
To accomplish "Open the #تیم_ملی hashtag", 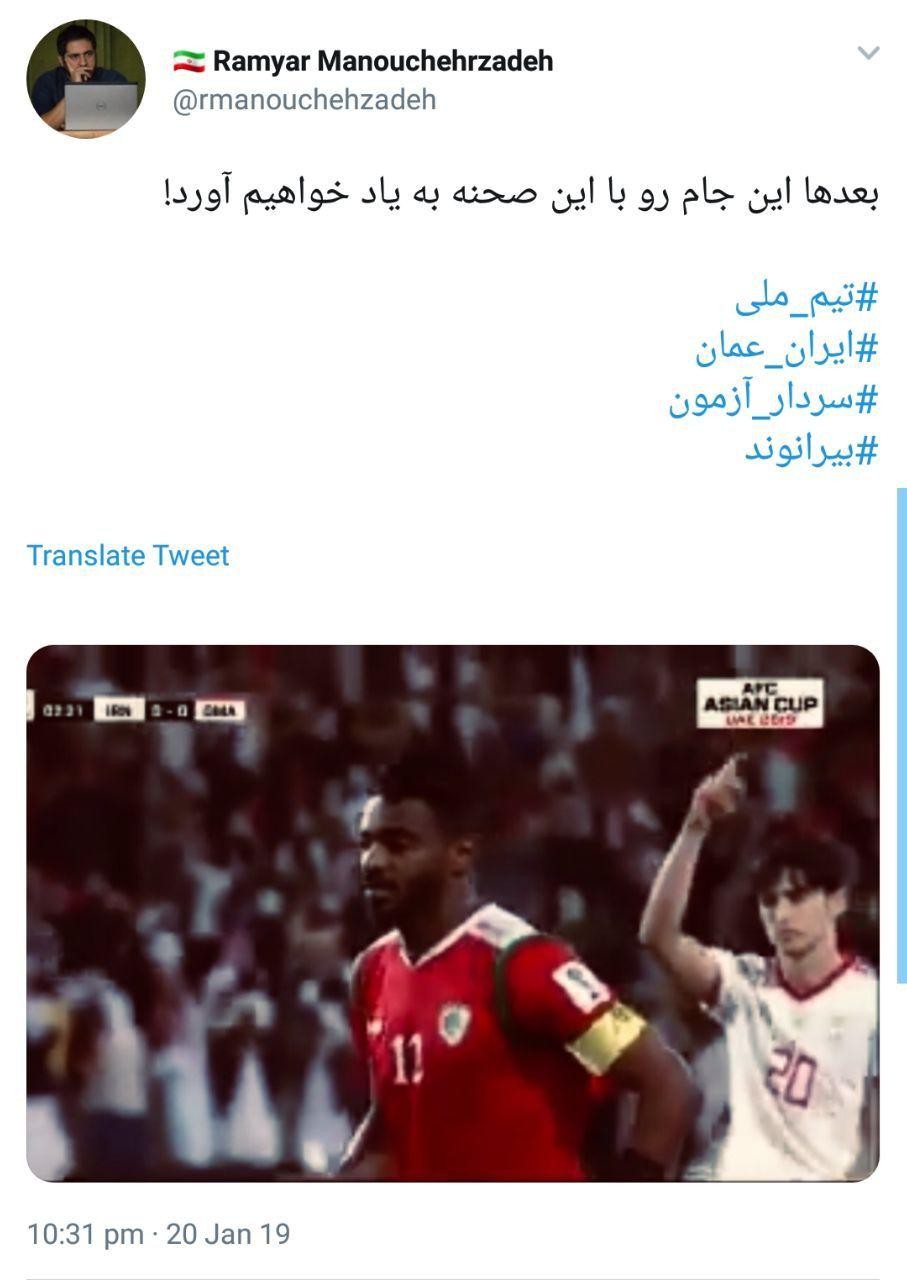I will point(806,298).
